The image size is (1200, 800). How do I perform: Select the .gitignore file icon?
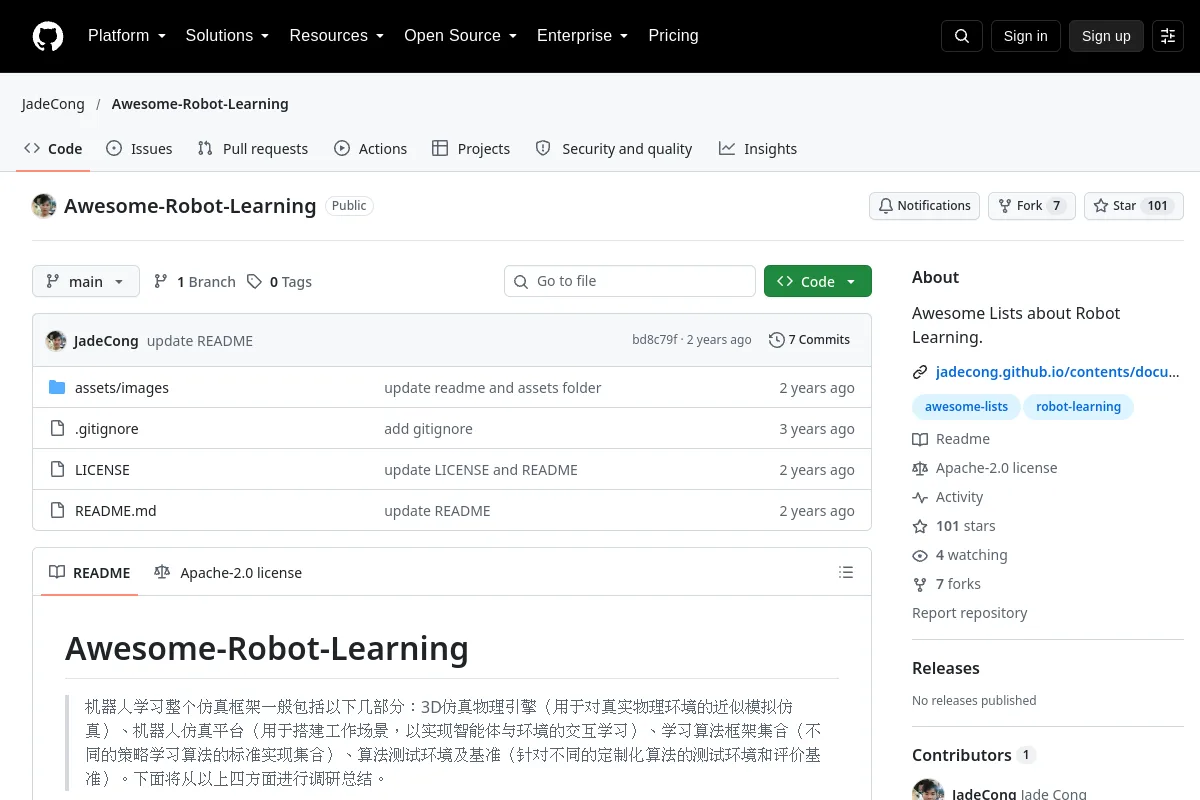(57, 429)
